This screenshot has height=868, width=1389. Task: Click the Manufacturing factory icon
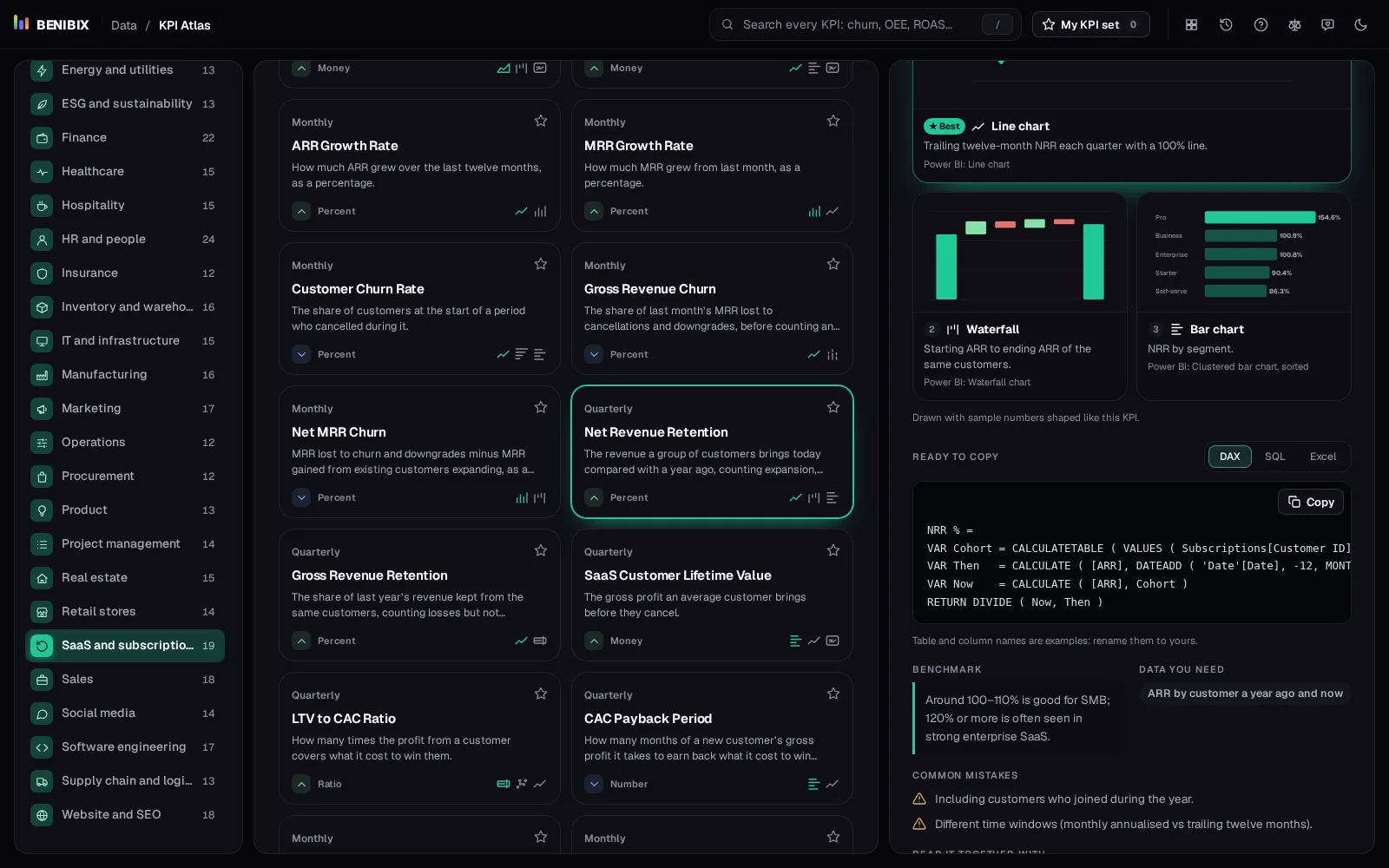tap(42, 375)
